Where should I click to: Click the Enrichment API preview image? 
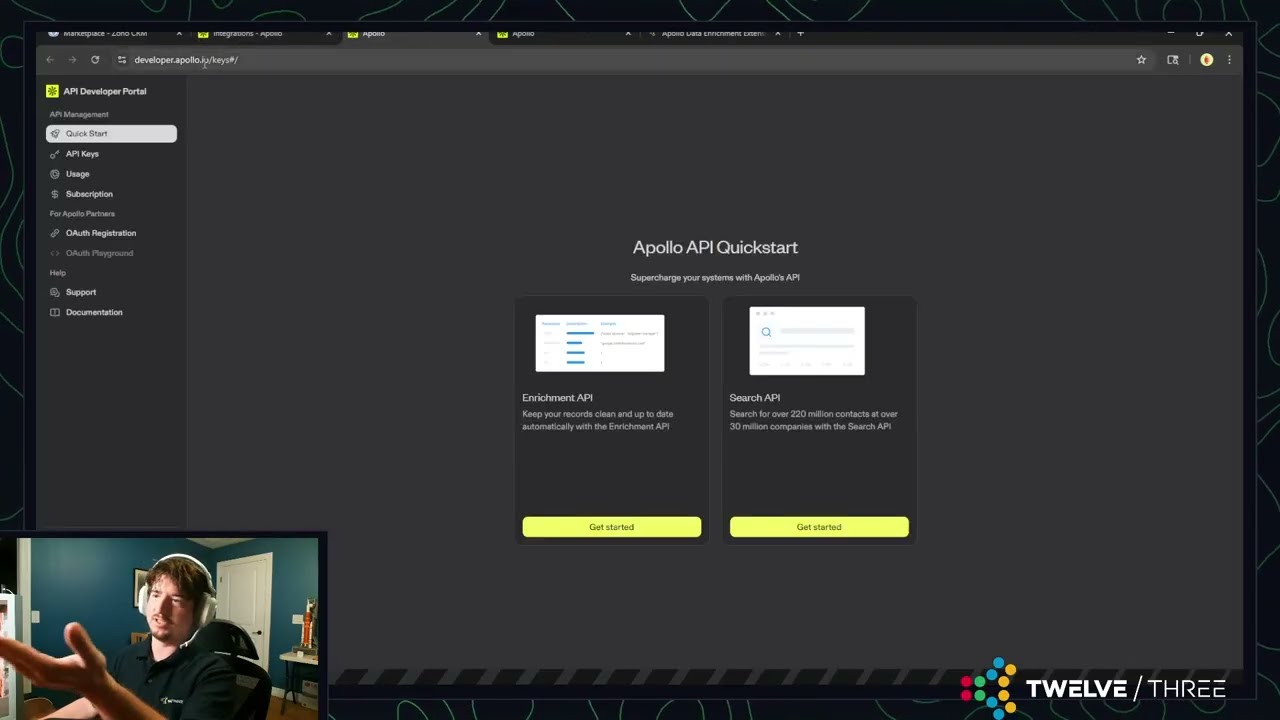(x=600, y=343)
